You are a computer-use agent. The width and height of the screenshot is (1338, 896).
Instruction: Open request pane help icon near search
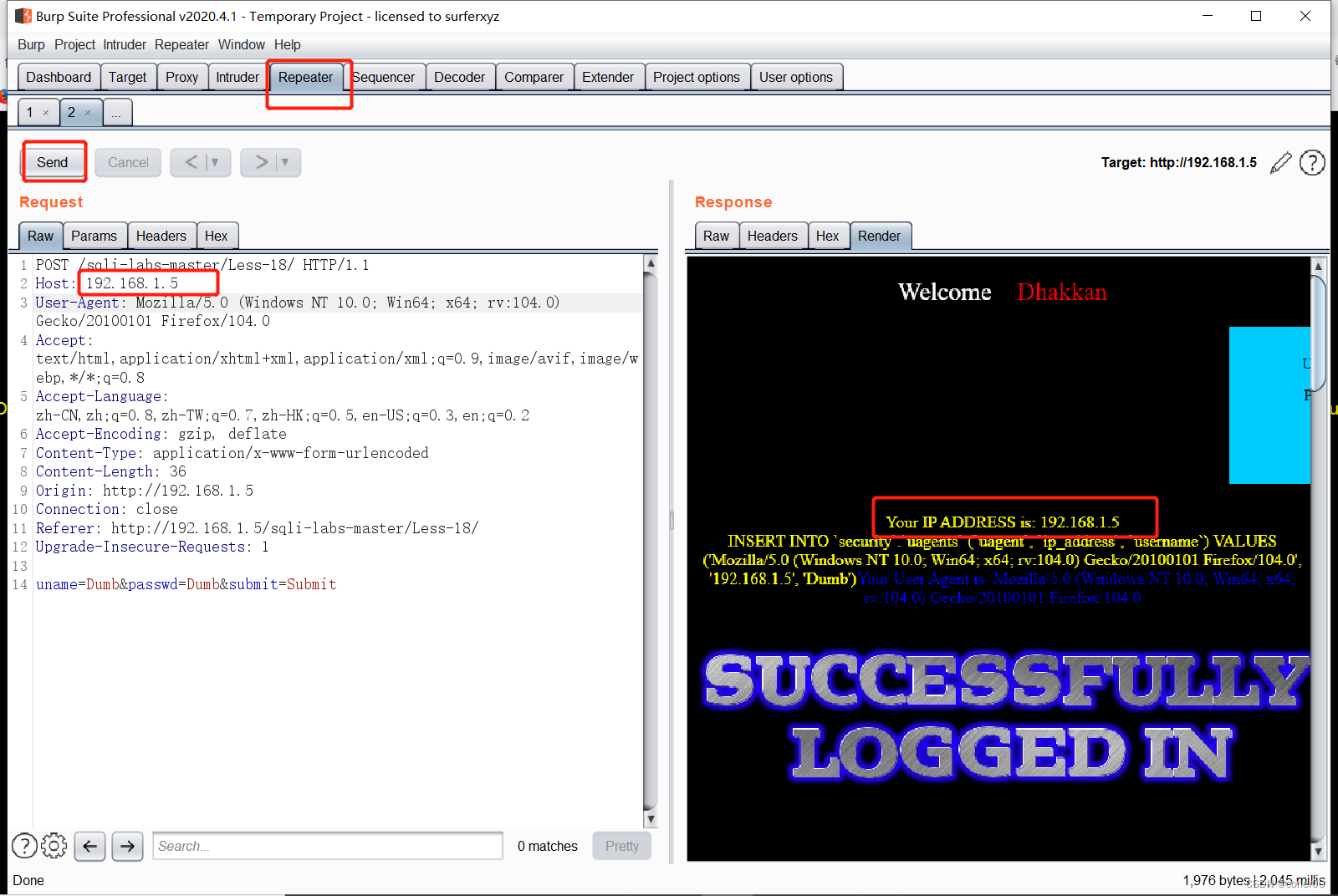(24, 846)
